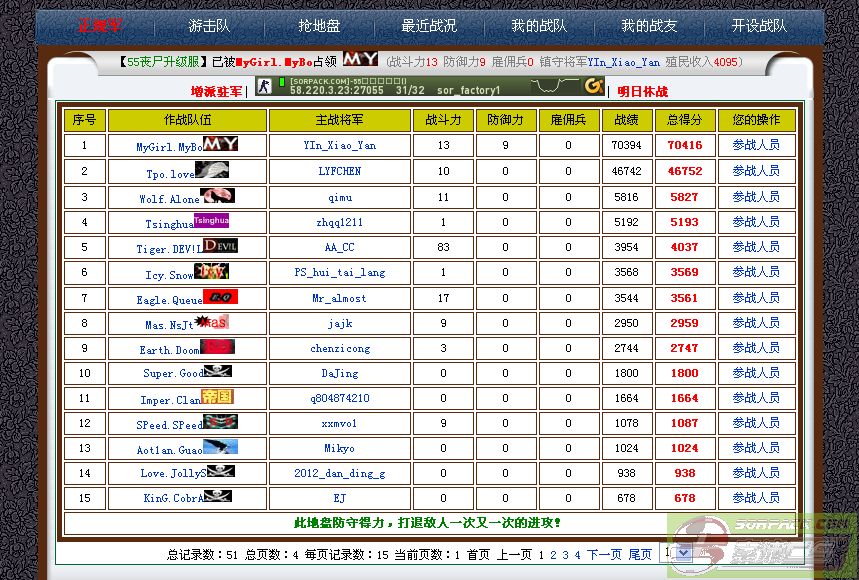Click the MyGirl.MyBo team logo icon
Viewport: 859px width, 580px height.
coord(220,144)
